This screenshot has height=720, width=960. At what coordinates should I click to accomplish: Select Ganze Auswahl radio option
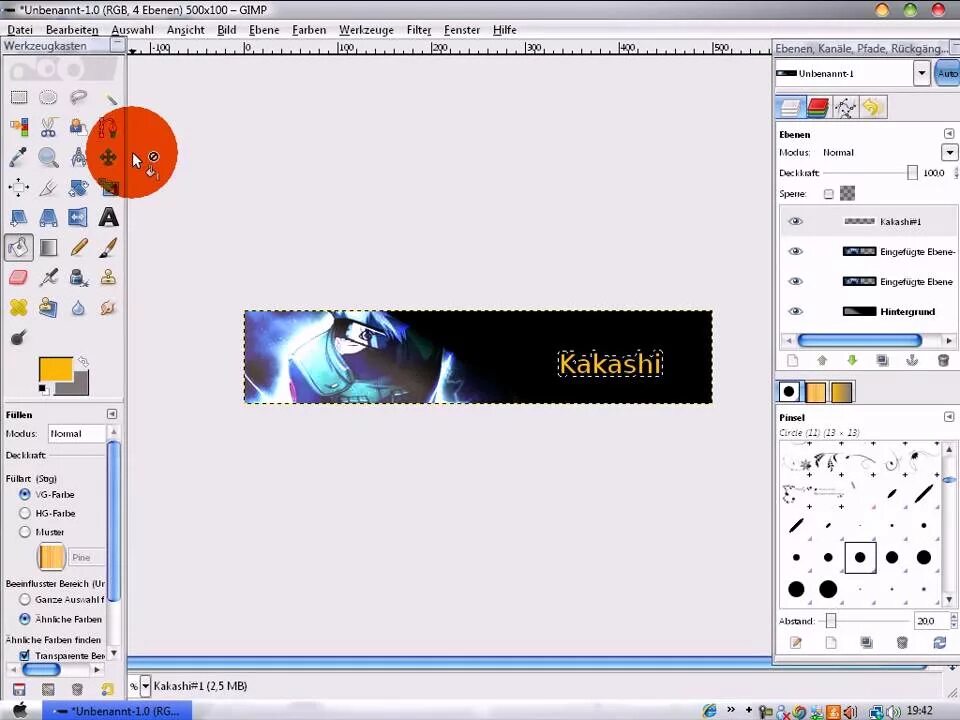point(24,599)
